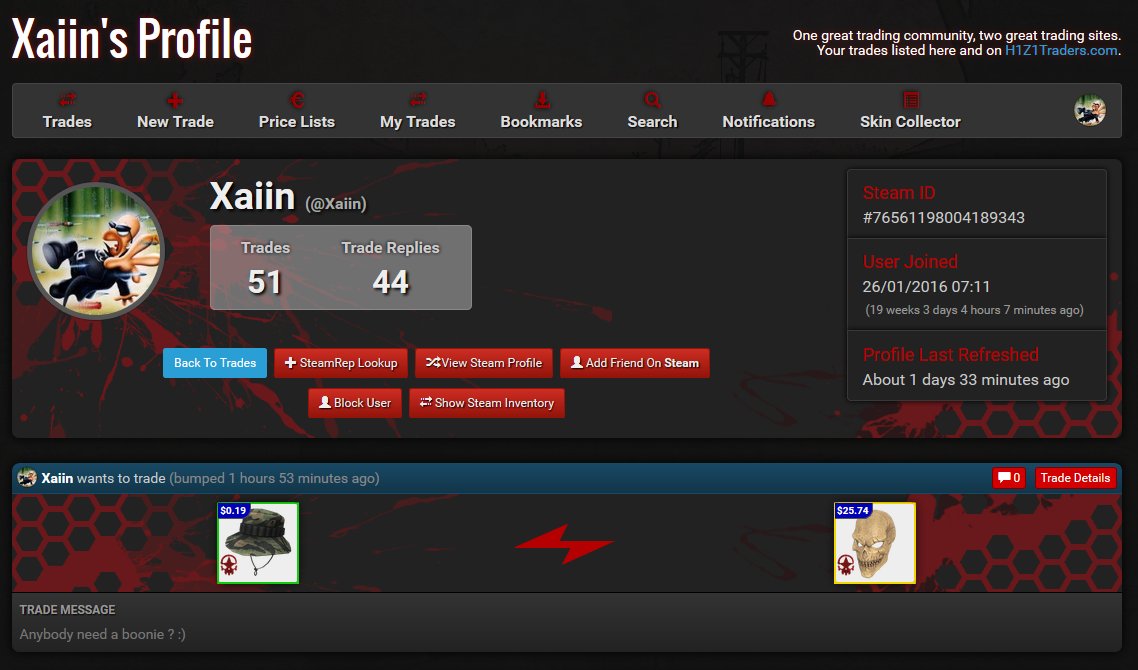Click the $25.74 price tag
The image size is (1138, 670).
853,510
